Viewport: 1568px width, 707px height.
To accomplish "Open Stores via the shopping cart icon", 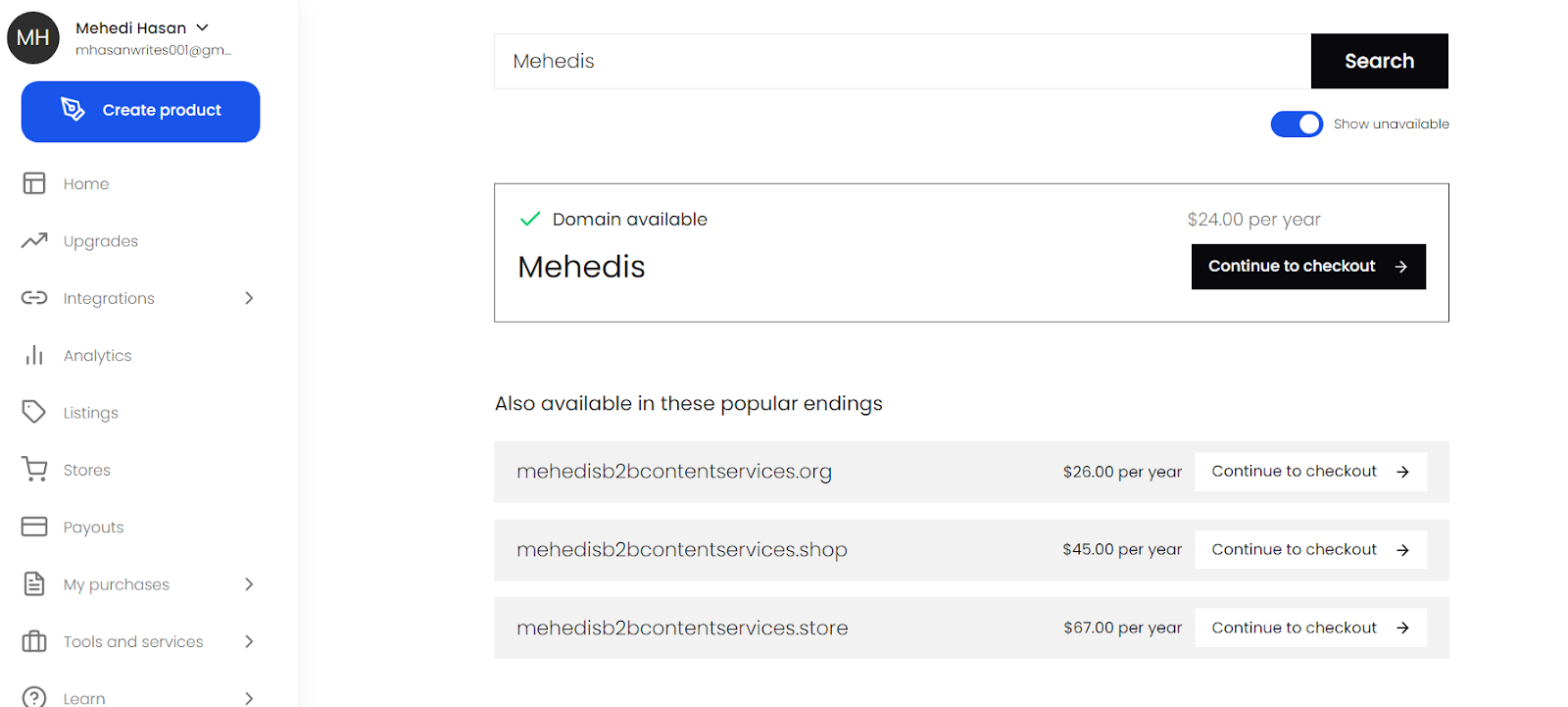I will coord(34,469).
